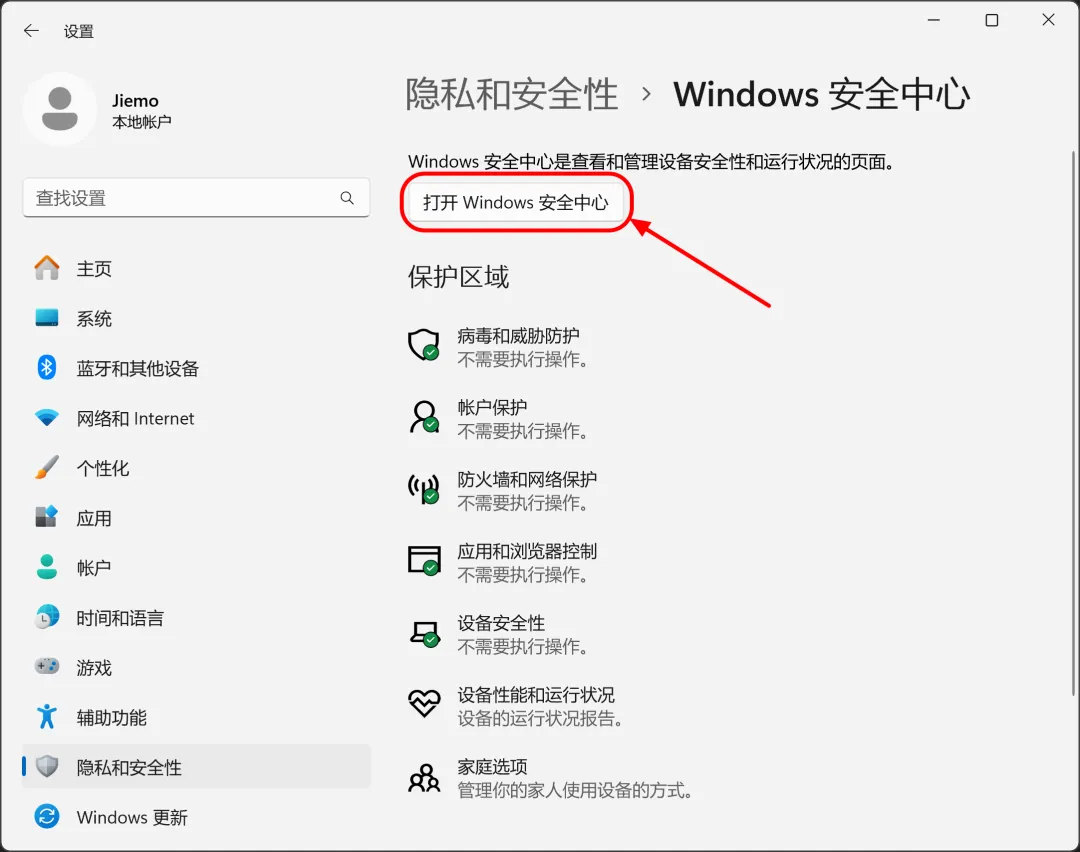Click the Jiemo account name
The image size is (1080, 852).
coord(136,101)
